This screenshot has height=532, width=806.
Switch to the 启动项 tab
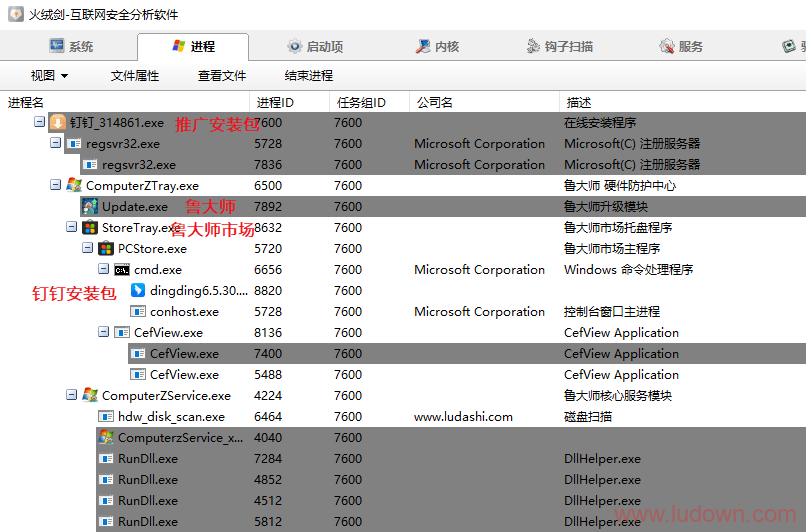[x=315, y=47]
